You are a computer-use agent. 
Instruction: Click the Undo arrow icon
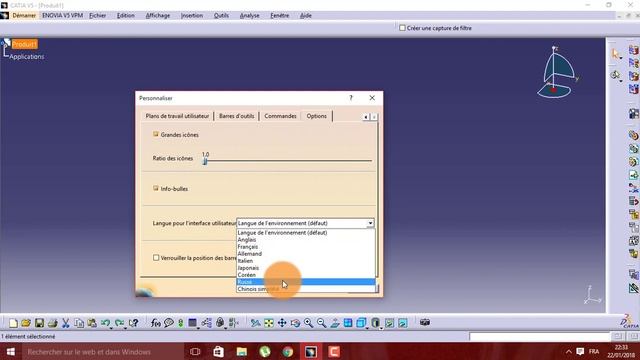(105, 323)
